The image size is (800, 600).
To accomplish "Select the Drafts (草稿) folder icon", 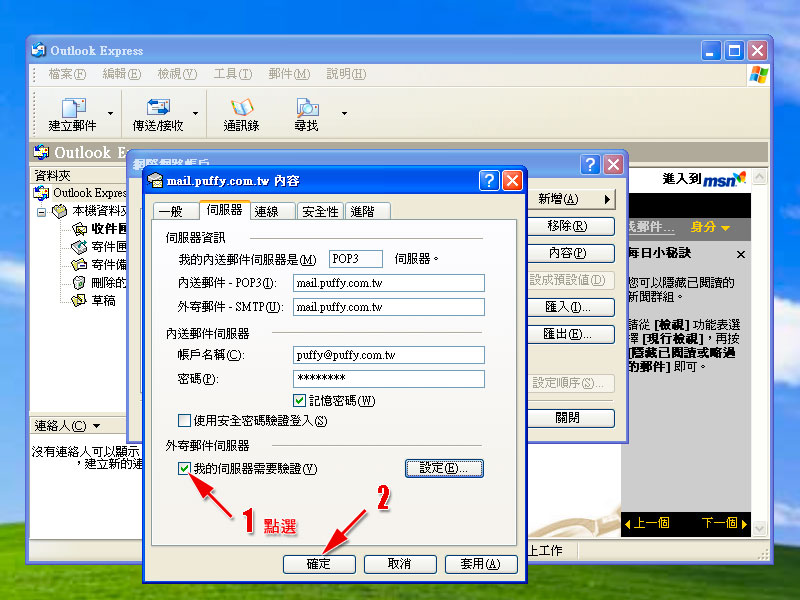I will (79, 300).
